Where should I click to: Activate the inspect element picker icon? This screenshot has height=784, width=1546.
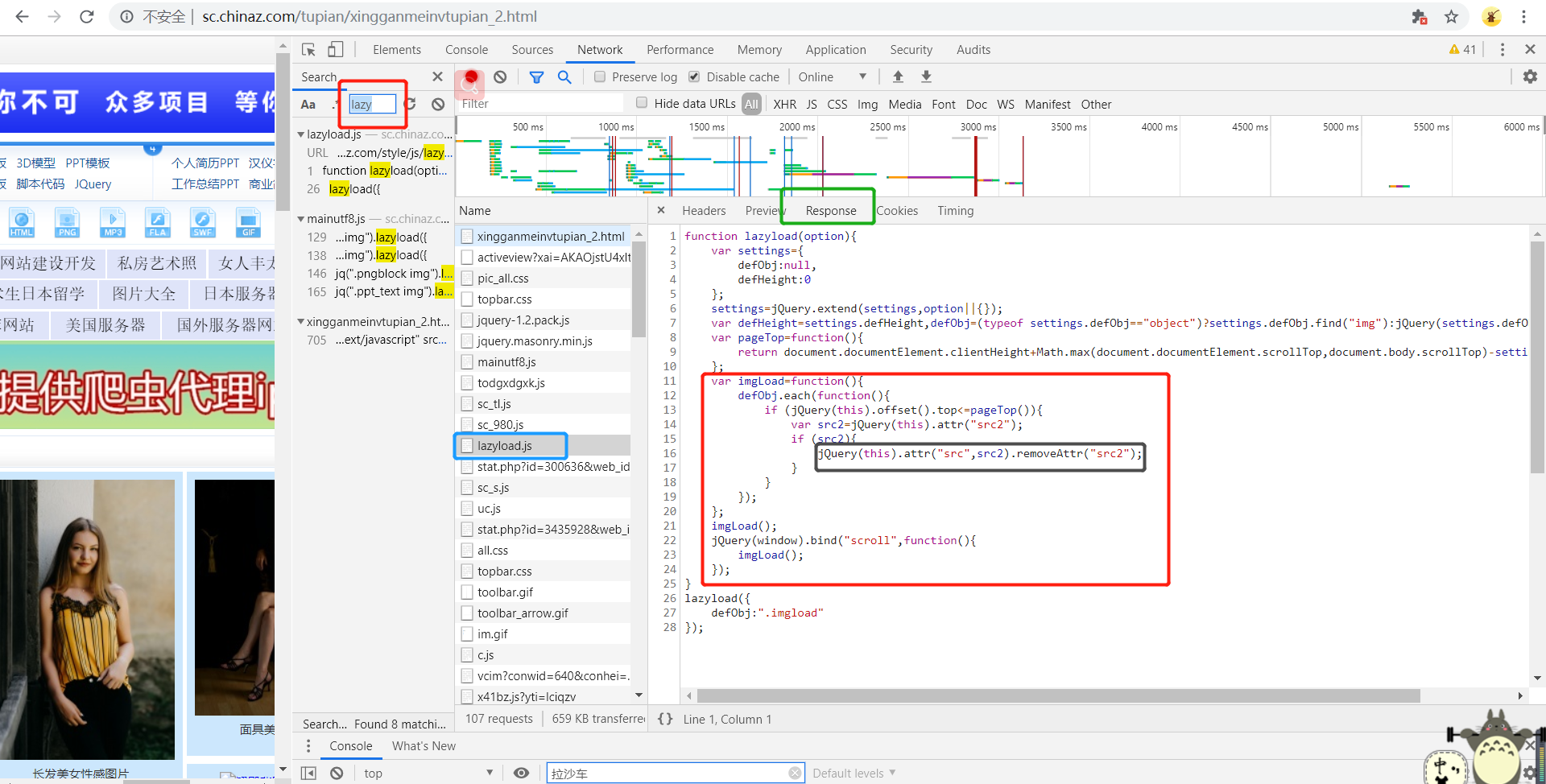[x=308, y=50]
